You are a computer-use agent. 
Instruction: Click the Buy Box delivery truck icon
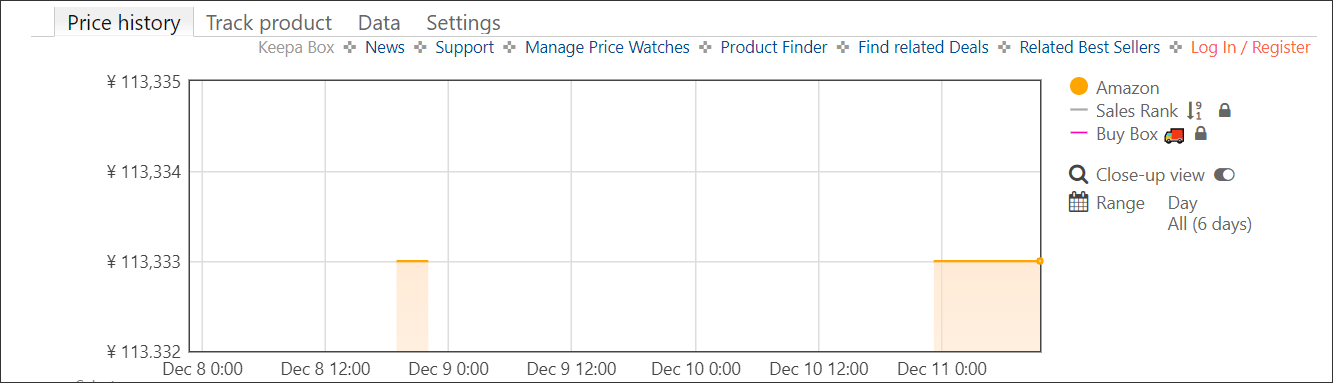pyautogui.click(x=1175, y=134)
